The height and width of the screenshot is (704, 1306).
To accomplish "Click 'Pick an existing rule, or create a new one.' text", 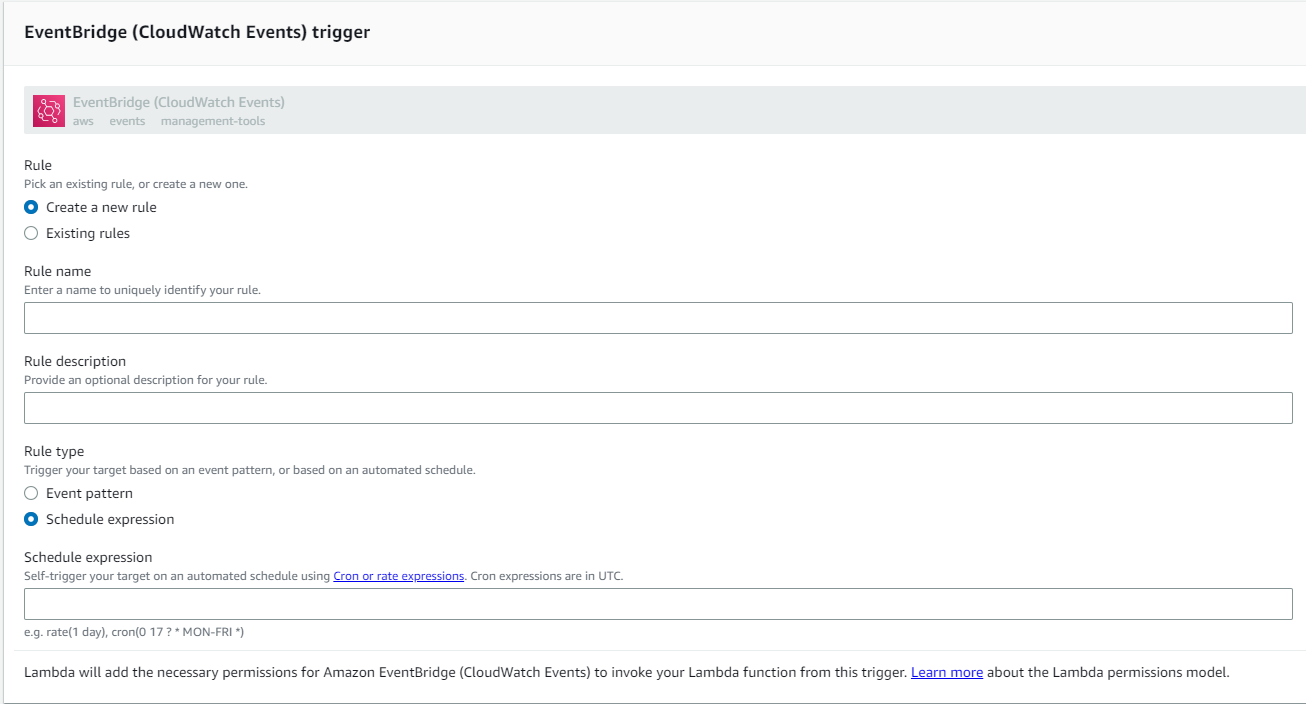I will click(136, 184).
